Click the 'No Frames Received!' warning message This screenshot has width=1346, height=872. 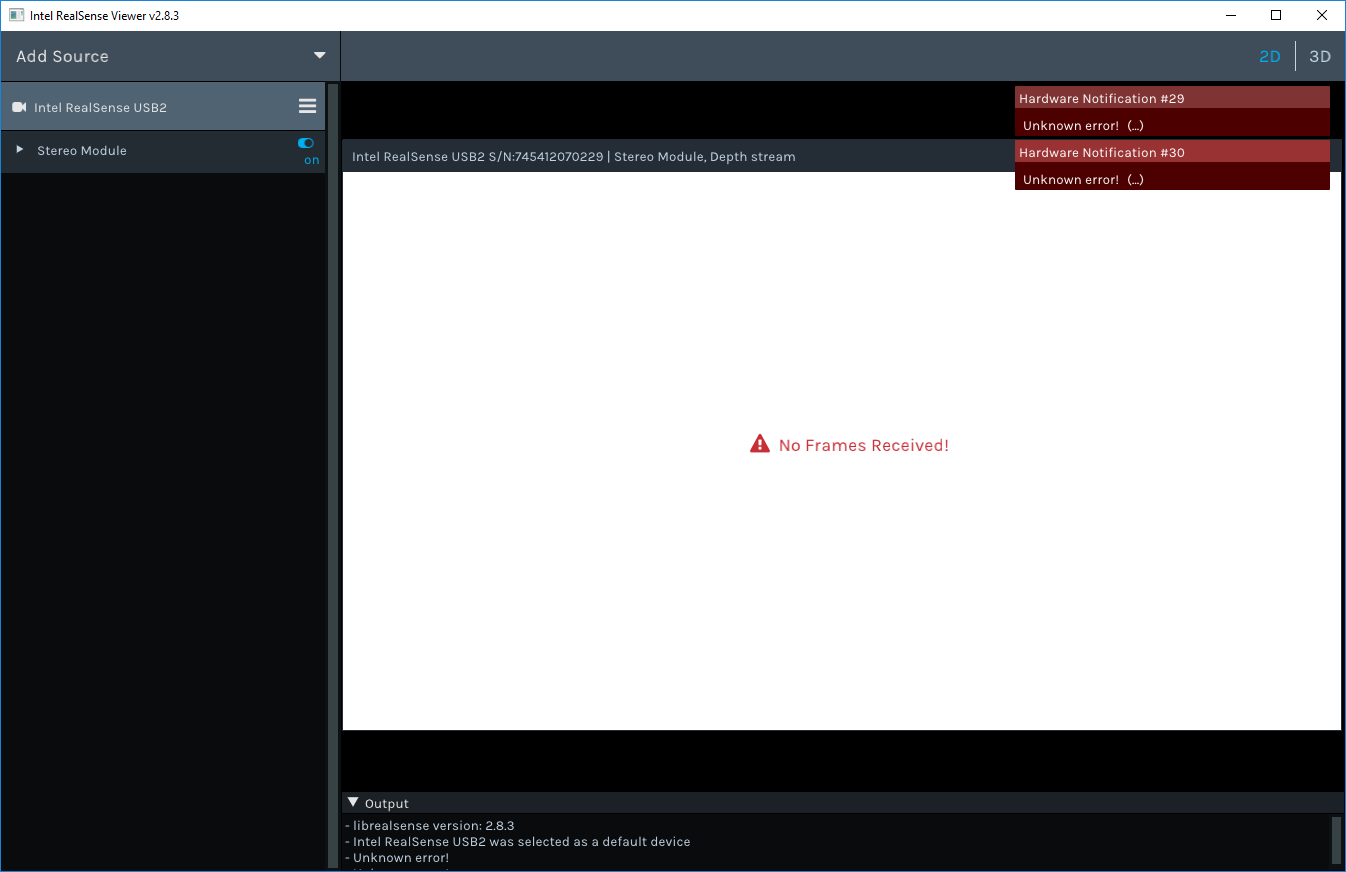[864, 445]
